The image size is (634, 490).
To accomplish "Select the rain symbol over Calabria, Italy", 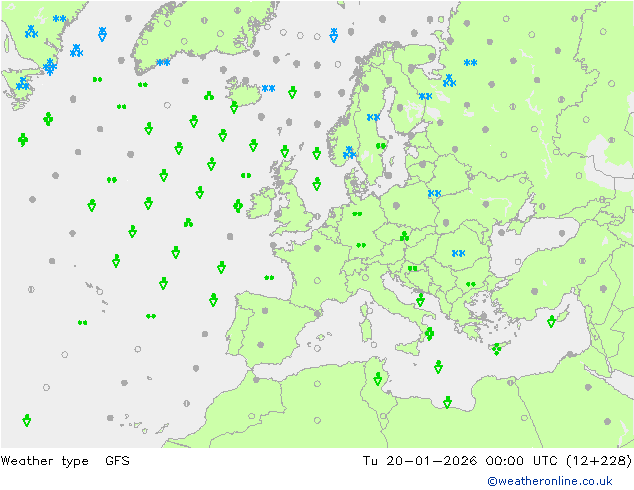I will click(429, 334).
